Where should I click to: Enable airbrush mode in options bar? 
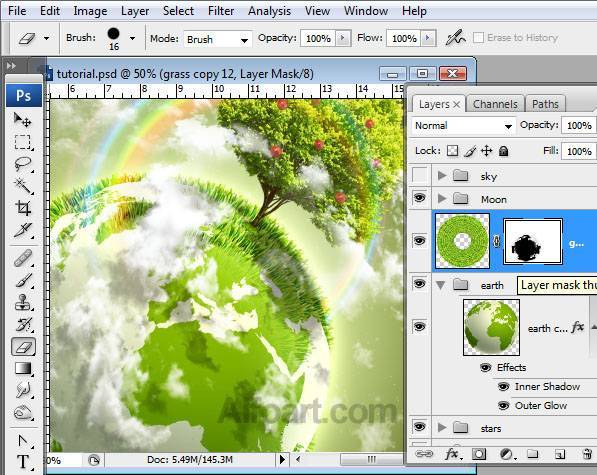coord(456,38)
